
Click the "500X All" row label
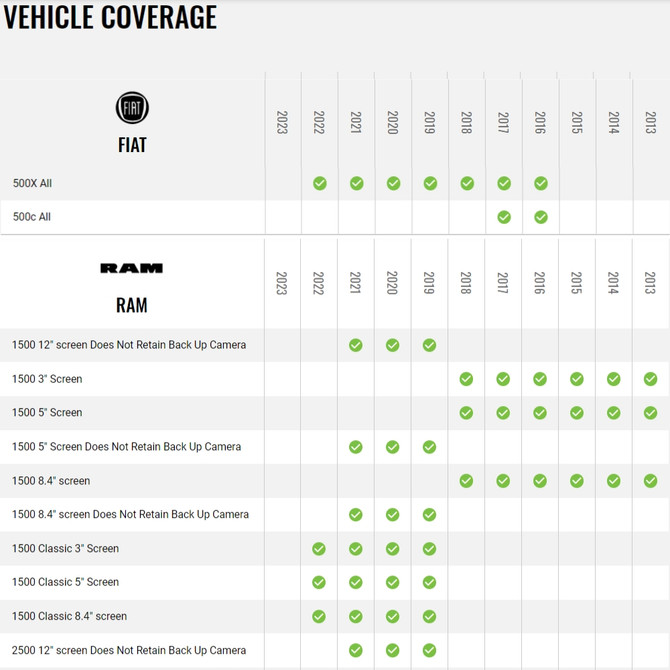32,184
